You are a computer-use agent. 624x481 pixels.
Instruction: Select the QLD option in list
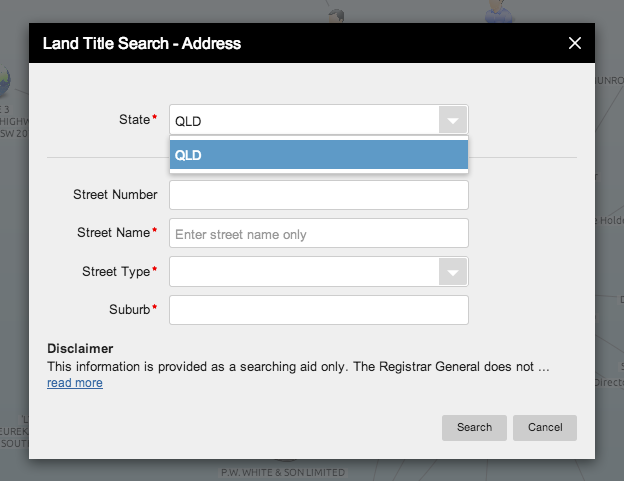click(x=319, y=155)
